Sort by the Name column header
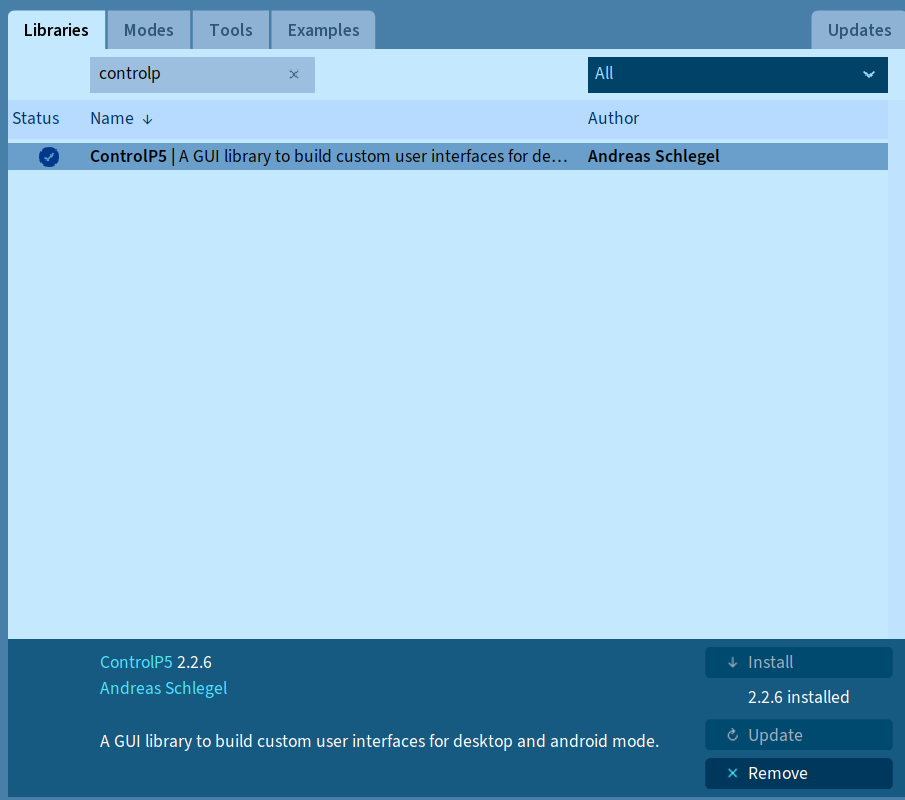The image size is (905, 800). tap(112, 118)
